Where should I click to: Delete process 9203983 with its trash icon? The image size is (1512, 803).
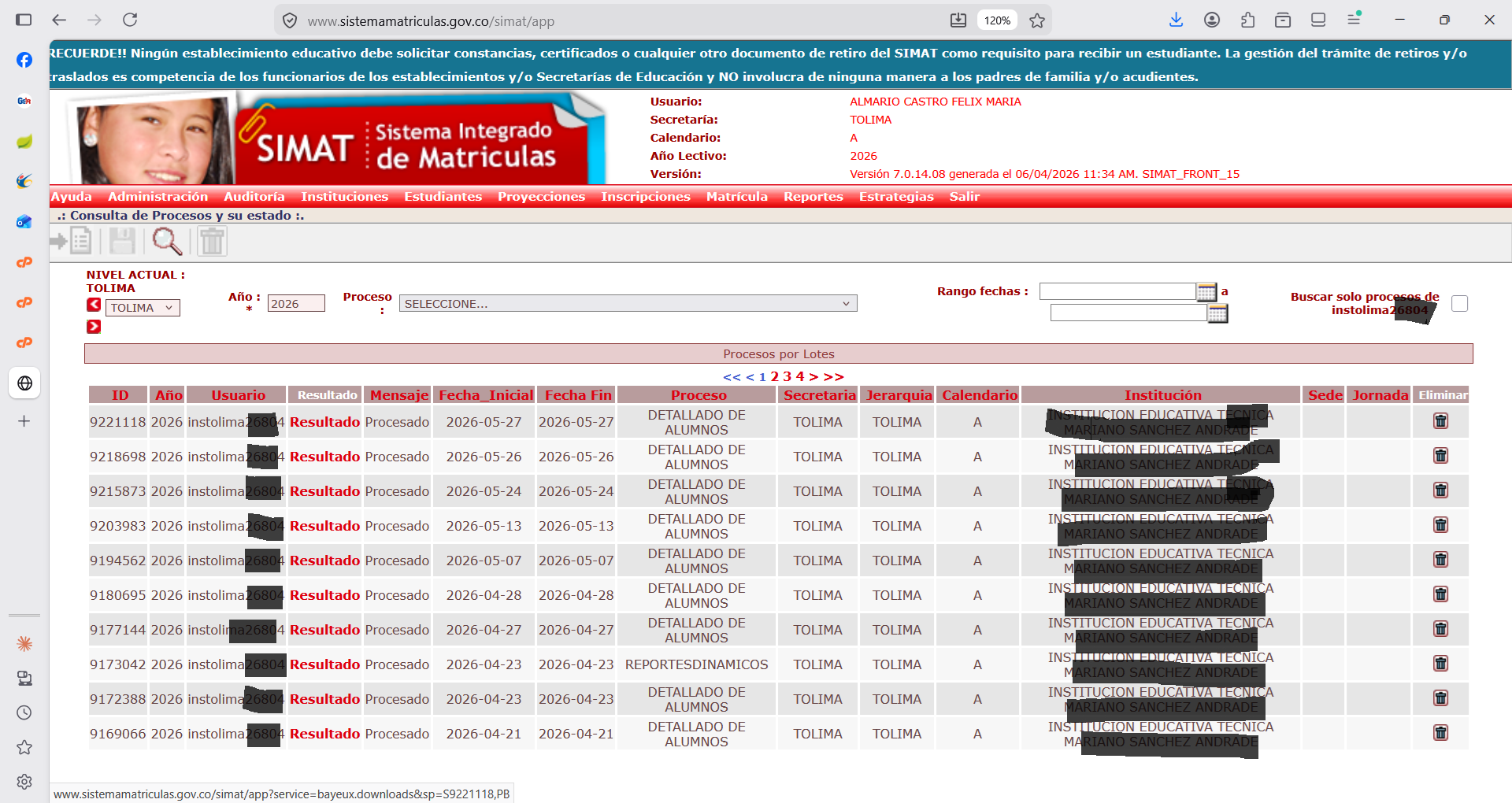click(x=1440, y=525)
